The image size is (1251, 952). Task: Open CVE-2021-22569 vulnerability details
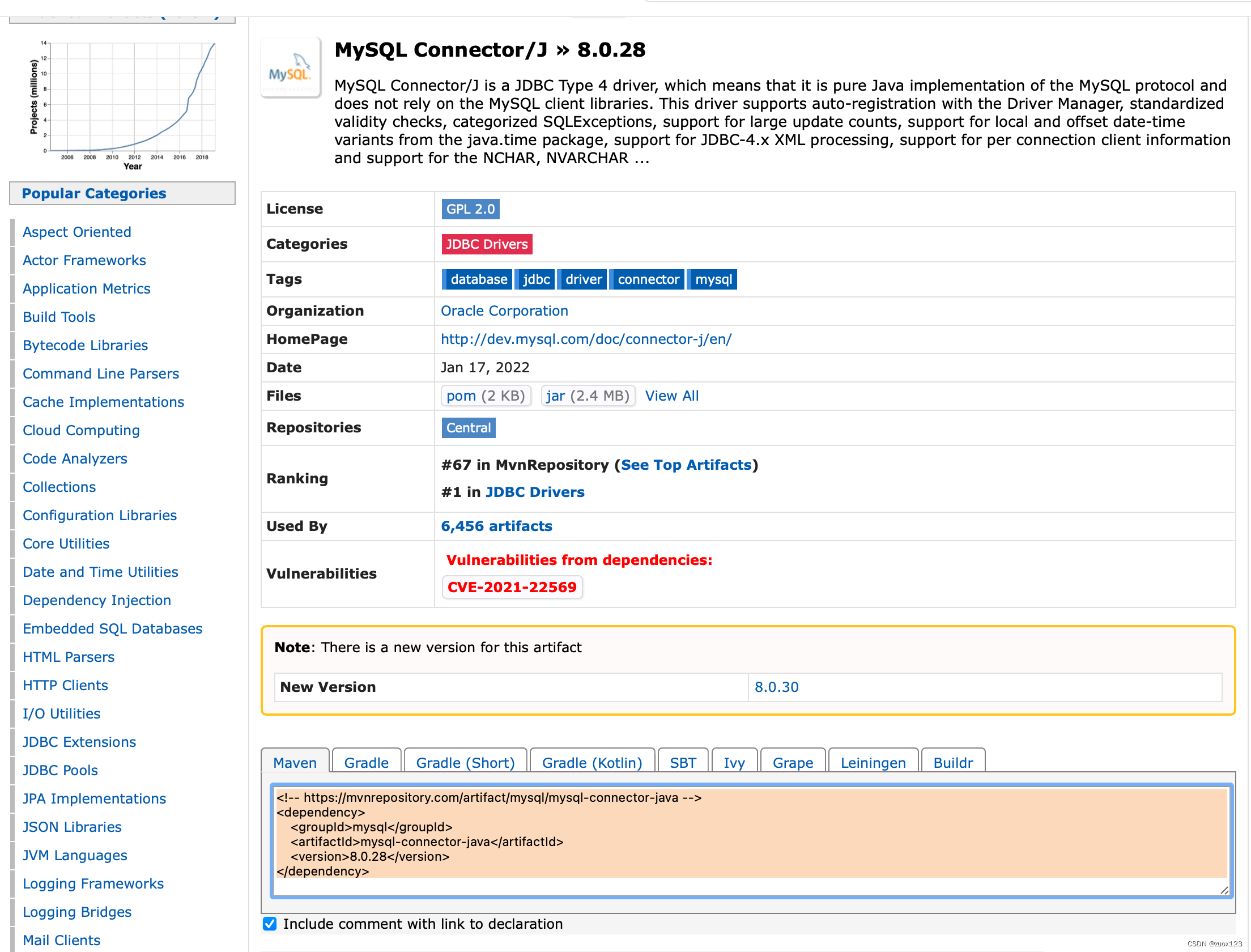point(512,587)
